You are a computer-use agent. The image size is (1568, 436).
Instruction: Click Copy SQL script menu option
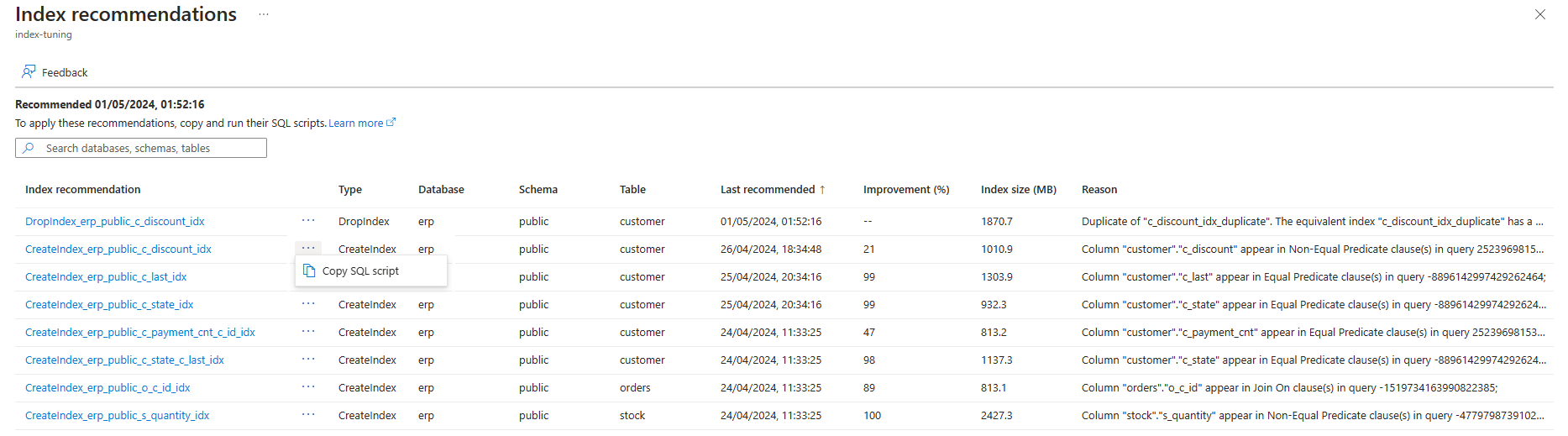click(360, 271)
